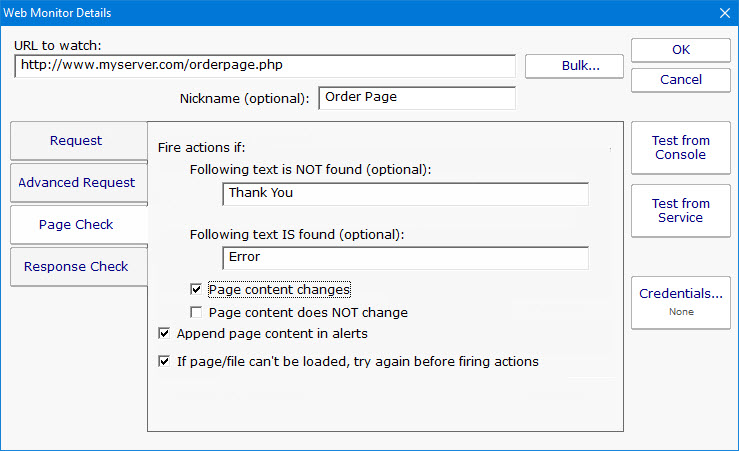Click the text NOT found field
Screen dimensions: 739x451
(x=405, y=193)
